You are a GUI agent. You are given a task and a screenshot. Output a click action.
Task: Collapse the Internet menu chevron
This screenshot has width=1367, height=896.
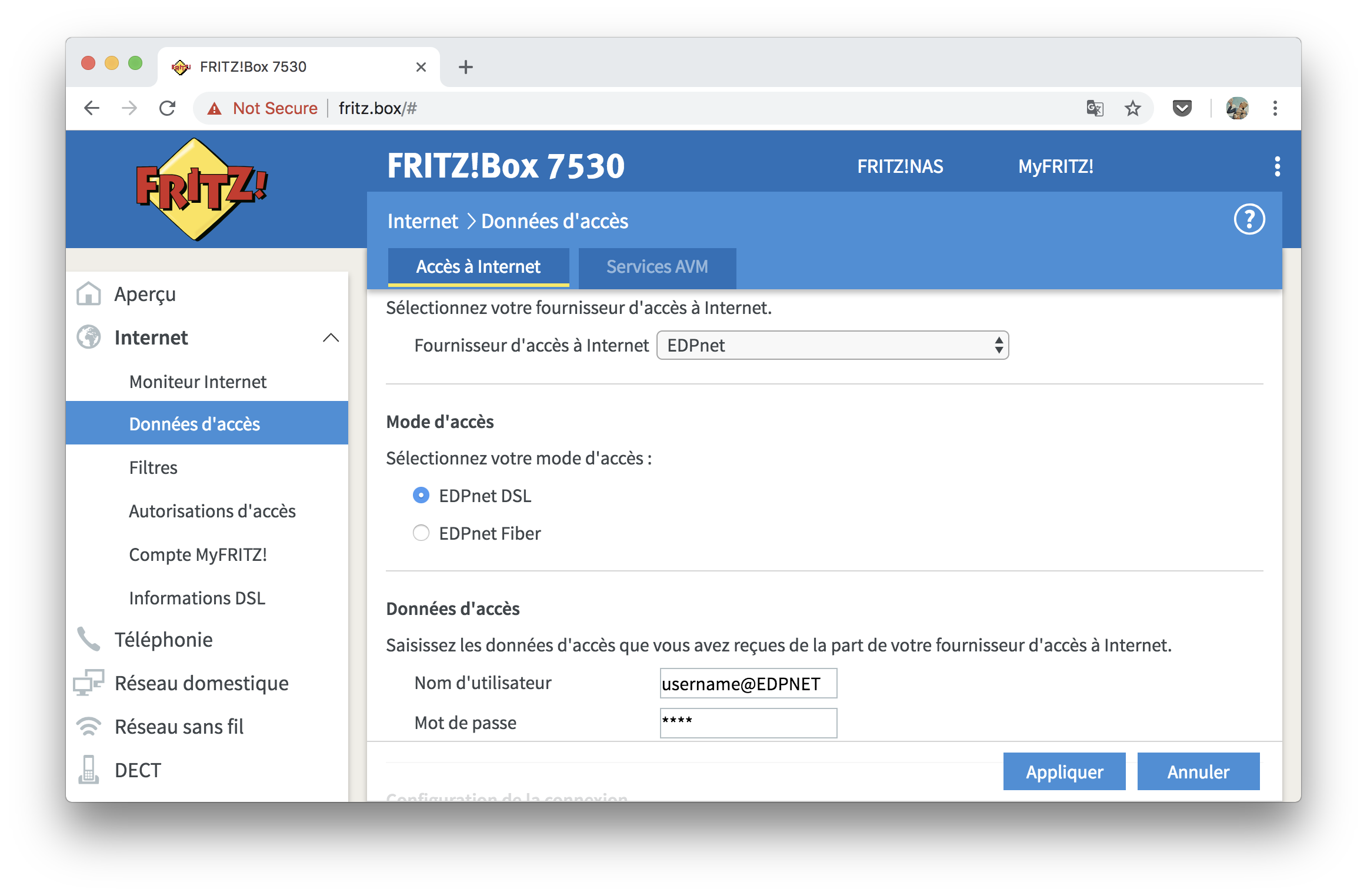(331, 337)
